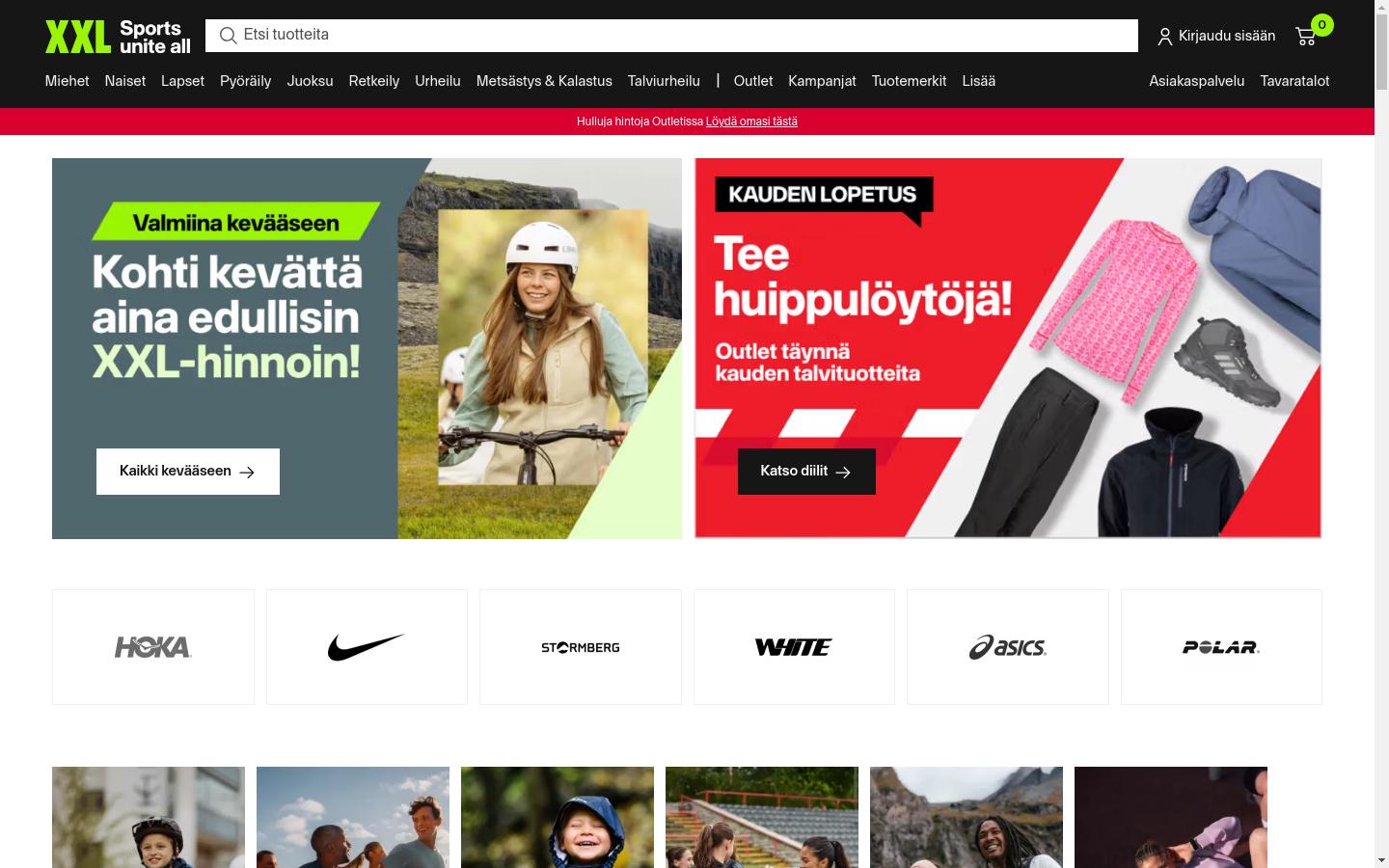The image size is (1389, 868).
Task: Open the Talviurheilu category
Action: point(664,81)
